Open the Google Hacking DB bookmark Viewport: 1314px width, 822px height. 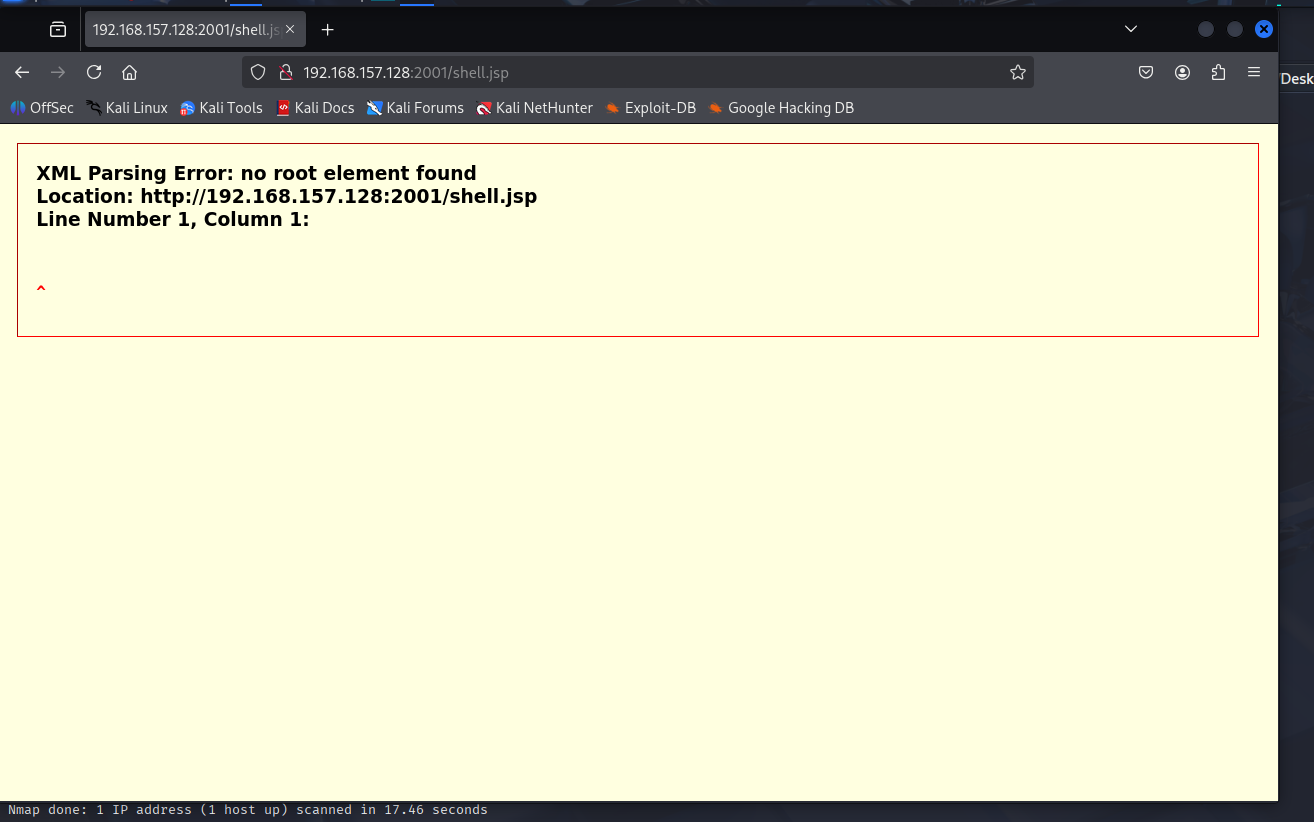(781, 108)
